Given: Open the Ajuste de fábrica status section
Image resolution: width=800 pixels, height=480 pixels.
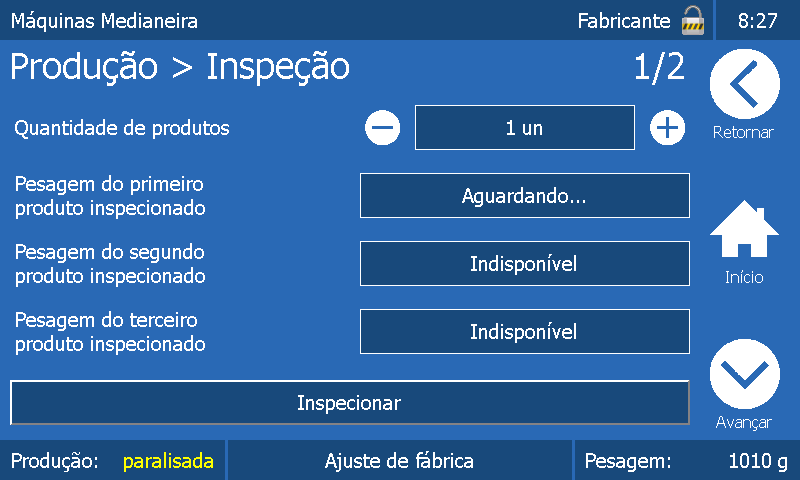Looking at the screenshot, I should click(x=399, y=461).
